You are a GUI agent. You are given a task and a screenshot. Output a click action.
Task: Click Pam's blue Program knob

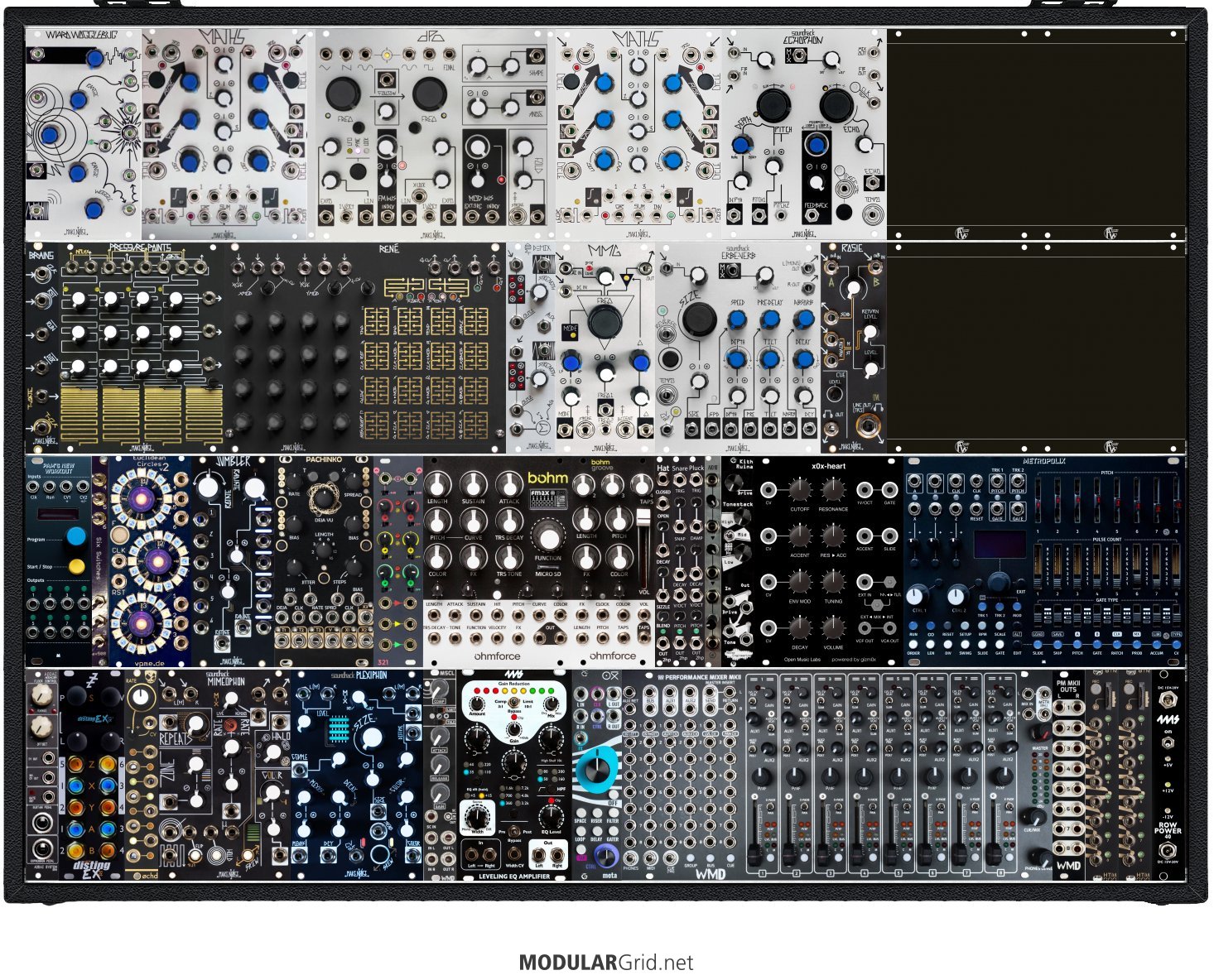[77, 537]
